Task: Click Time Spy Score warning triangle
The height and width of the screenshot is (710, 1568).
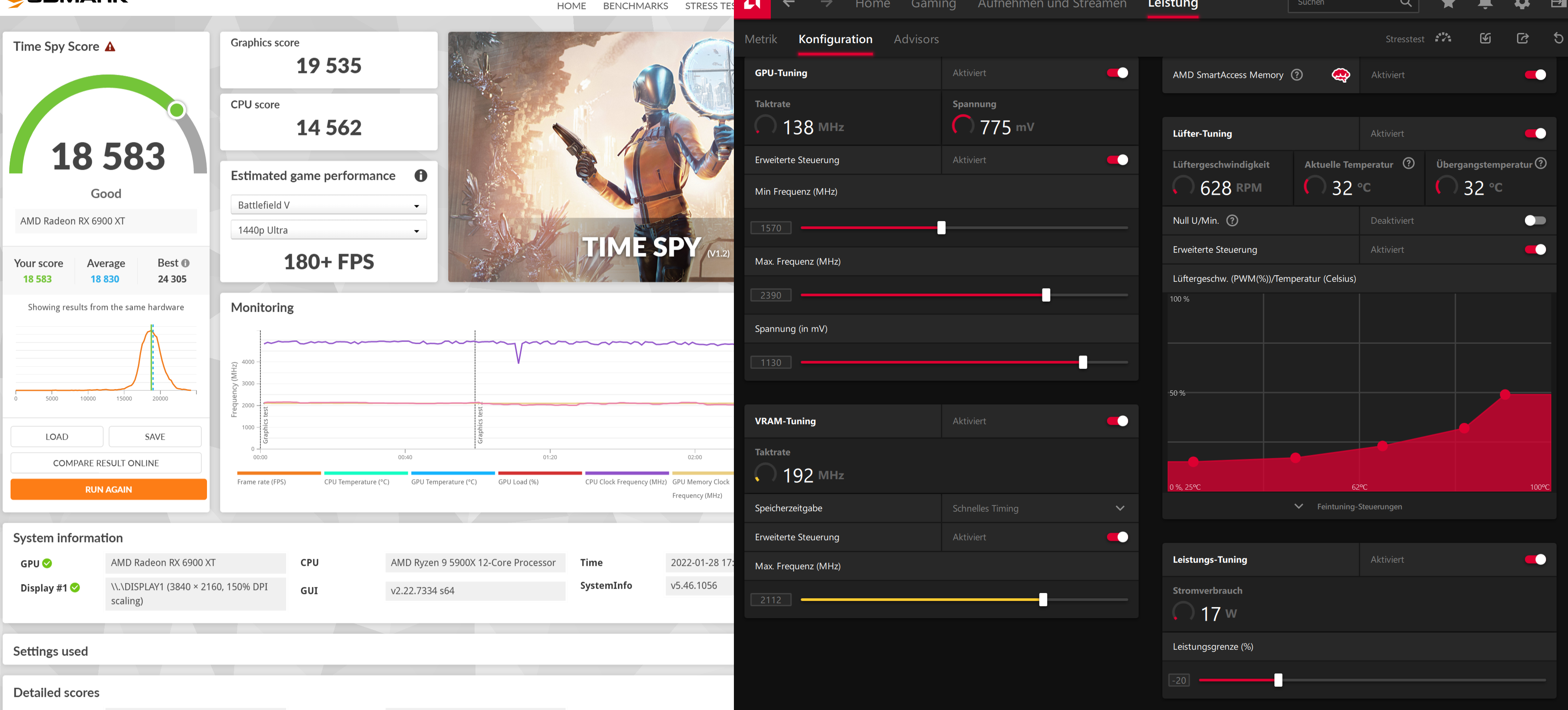Action: click(x=110, y=47)
